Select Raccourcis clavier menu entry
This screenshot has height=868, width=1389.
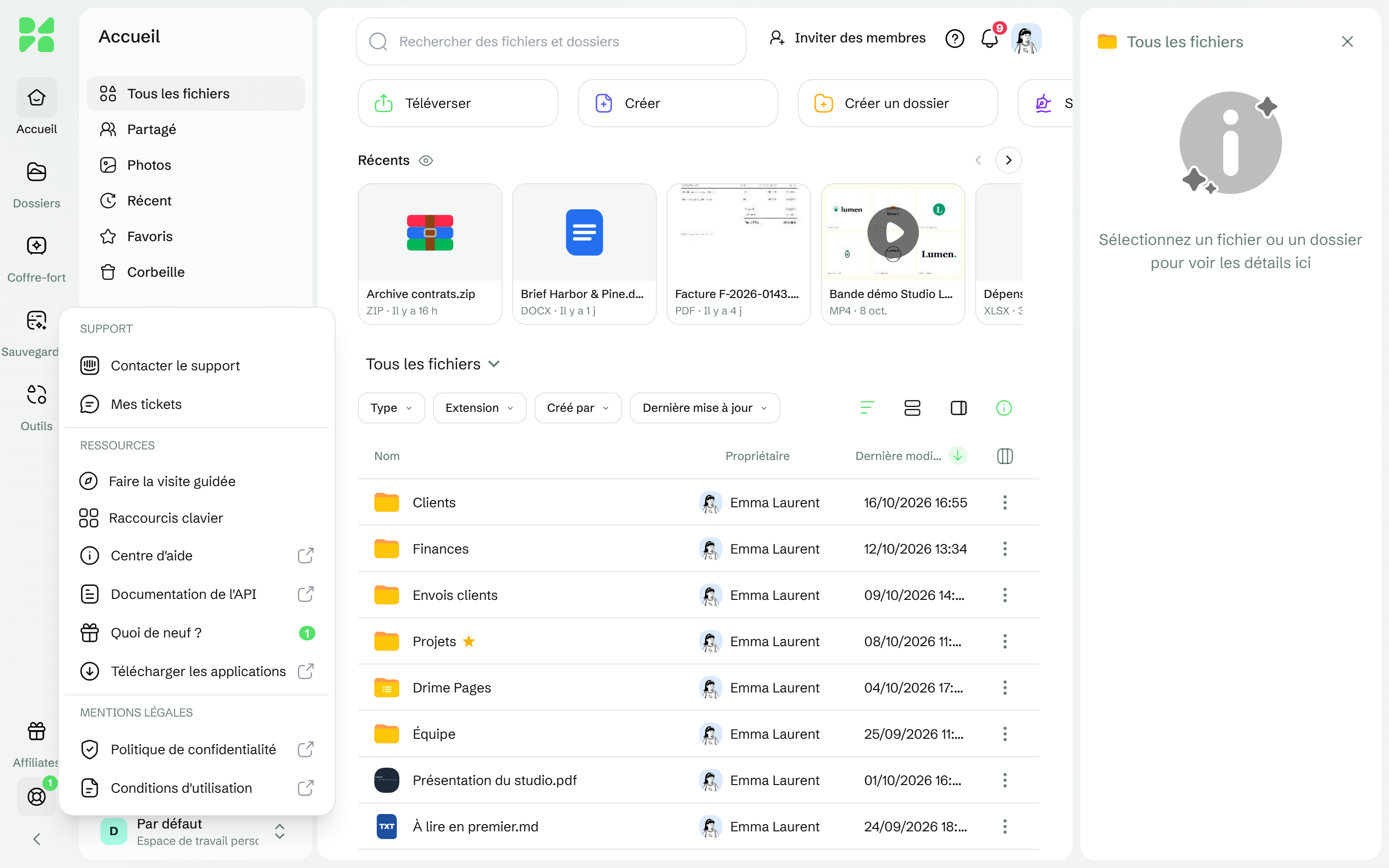click(x=197, y=518)
